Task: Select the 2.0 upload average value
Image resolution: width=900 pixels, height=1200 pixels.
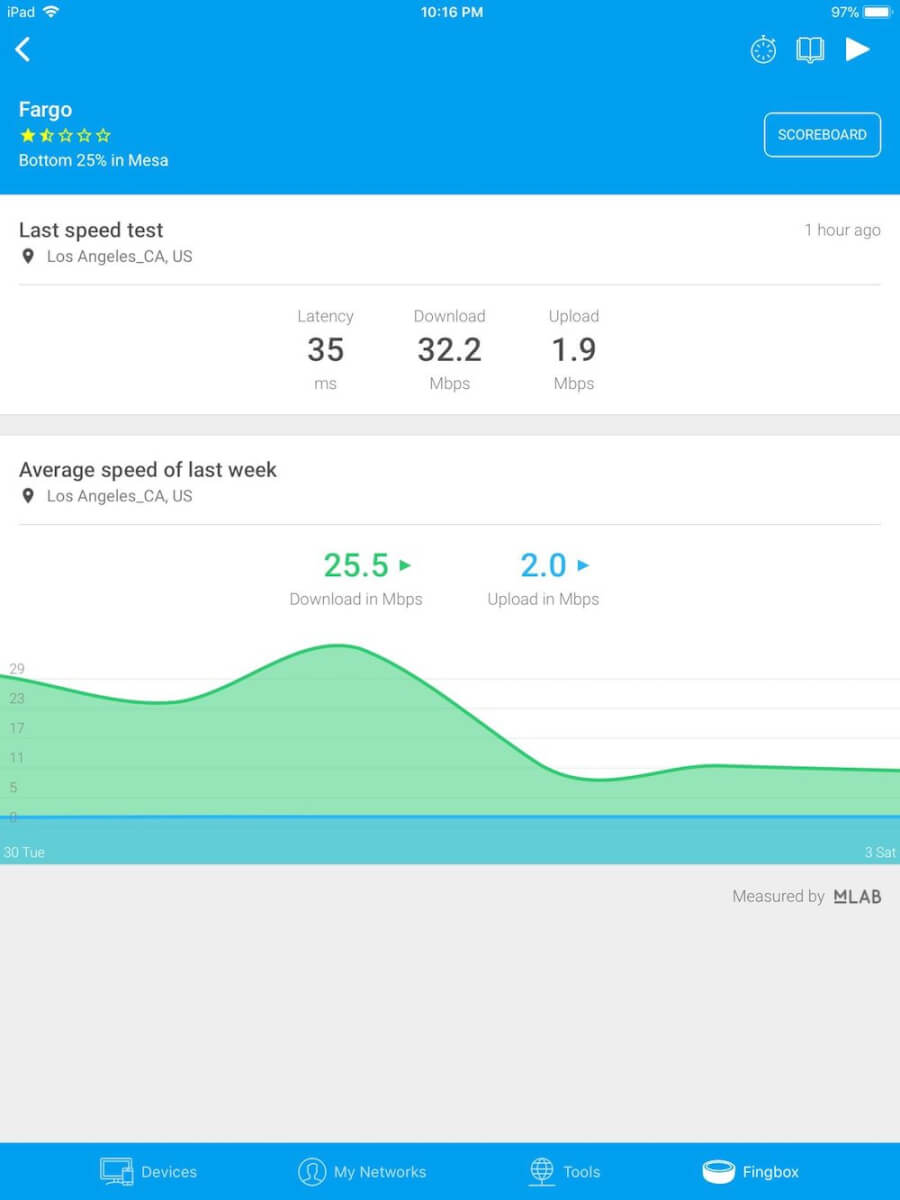Action: click(543, 565)
